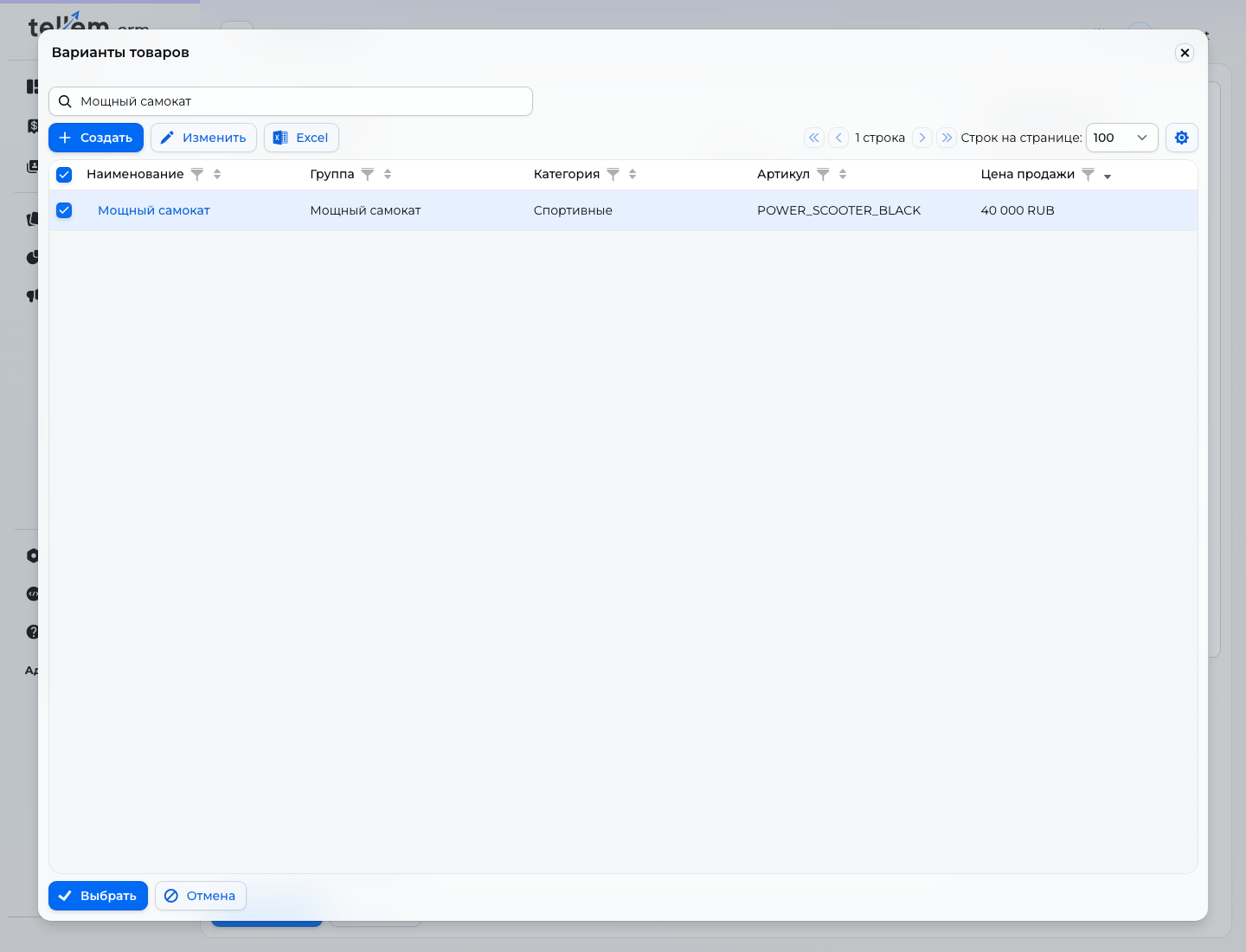Image resolution: width=1246 pixels, height=952 pixels.
Task: Click the POWER_SCOOTER_BLACK article cell
Action: (x=838, y=210)
